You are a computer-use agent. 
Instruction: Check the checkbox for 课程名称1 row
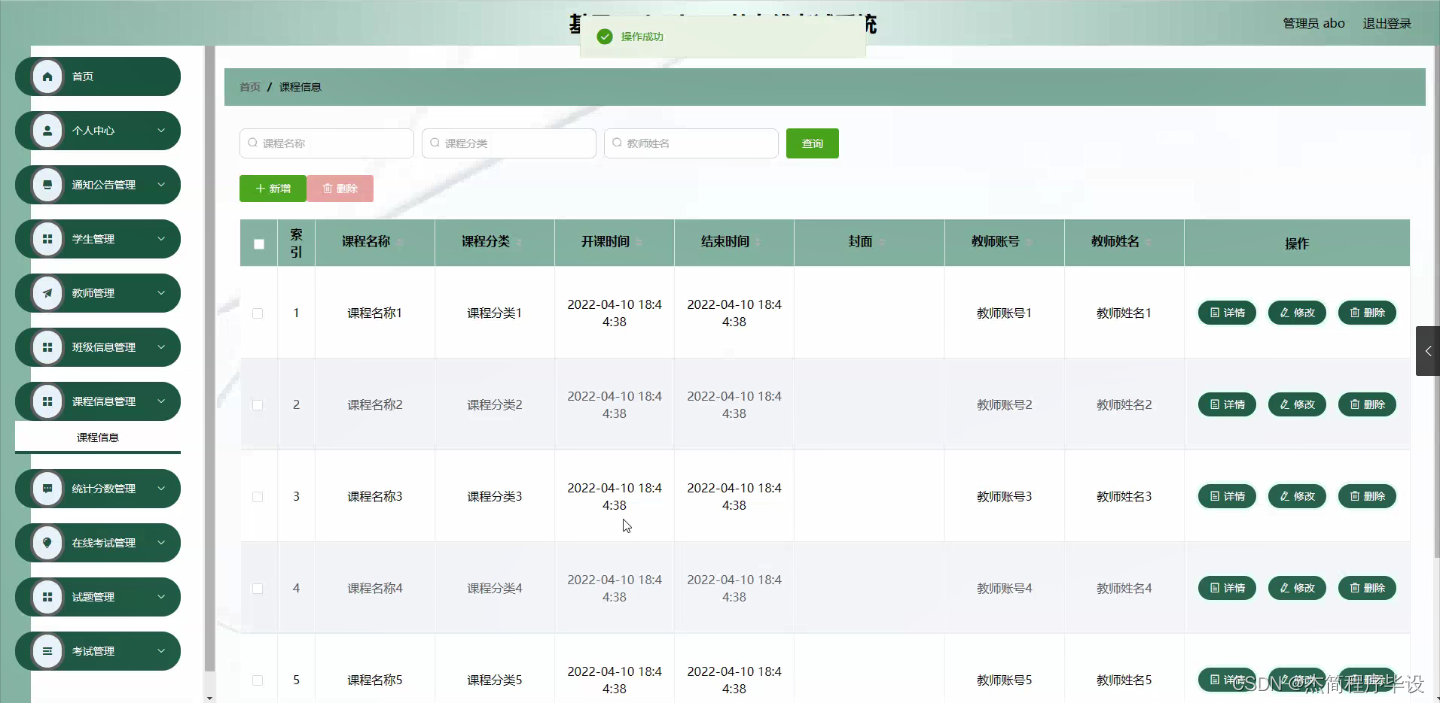pos(258,312)
